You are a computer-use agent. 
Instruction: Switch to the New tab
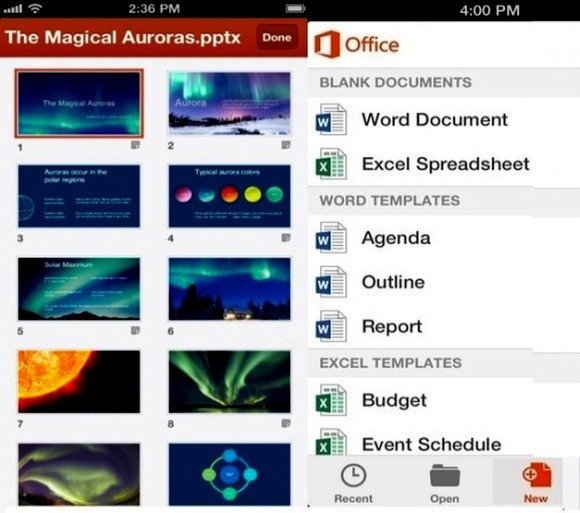(536, 483)
